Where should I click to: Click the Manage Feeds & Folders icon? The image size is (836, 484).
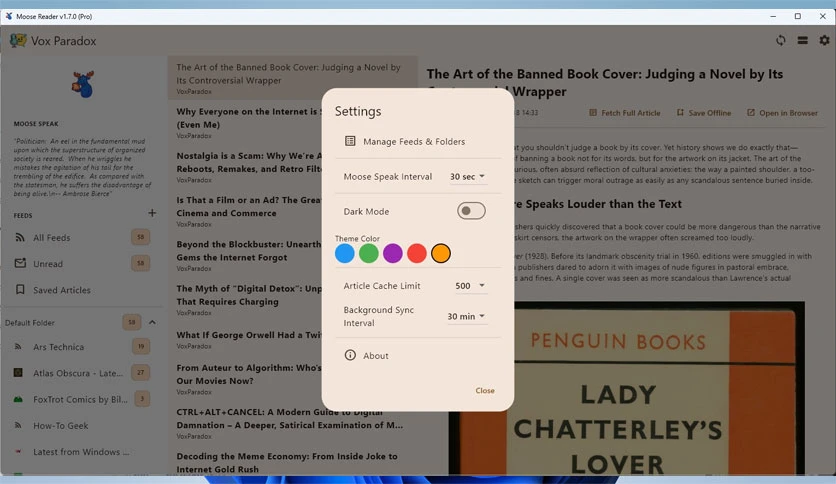[x=350, y=141]
